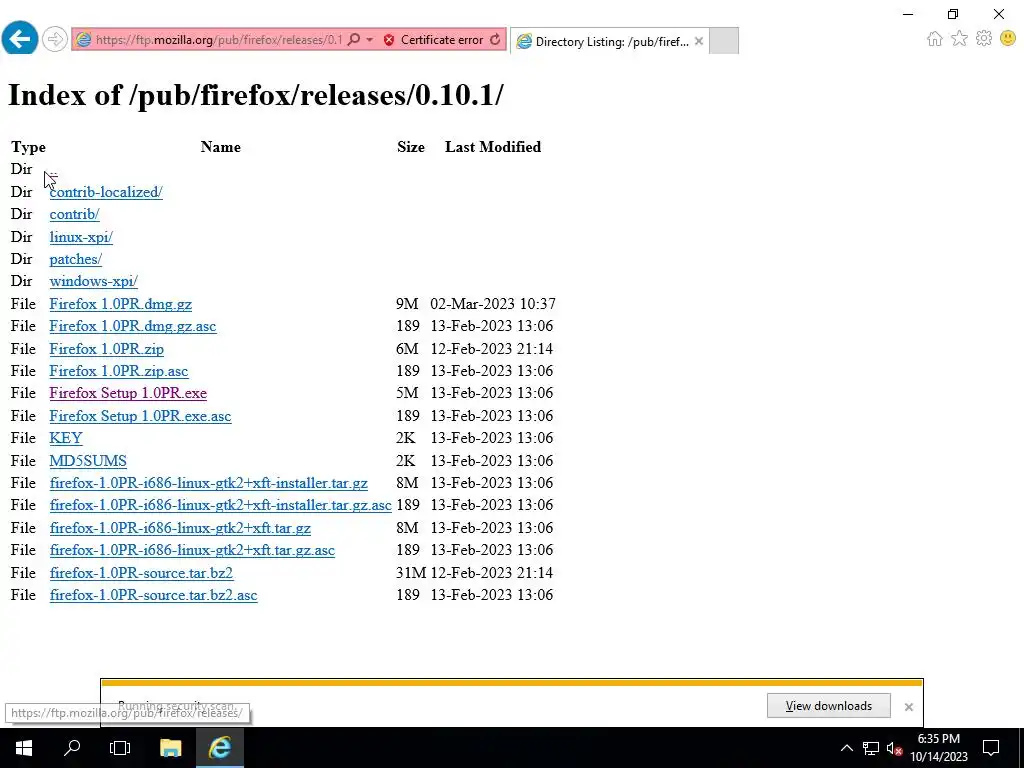The width and height of the screenshot is (1024, 768).
Task: Open the Certificate error security report
Action: [x=434, y=40]
